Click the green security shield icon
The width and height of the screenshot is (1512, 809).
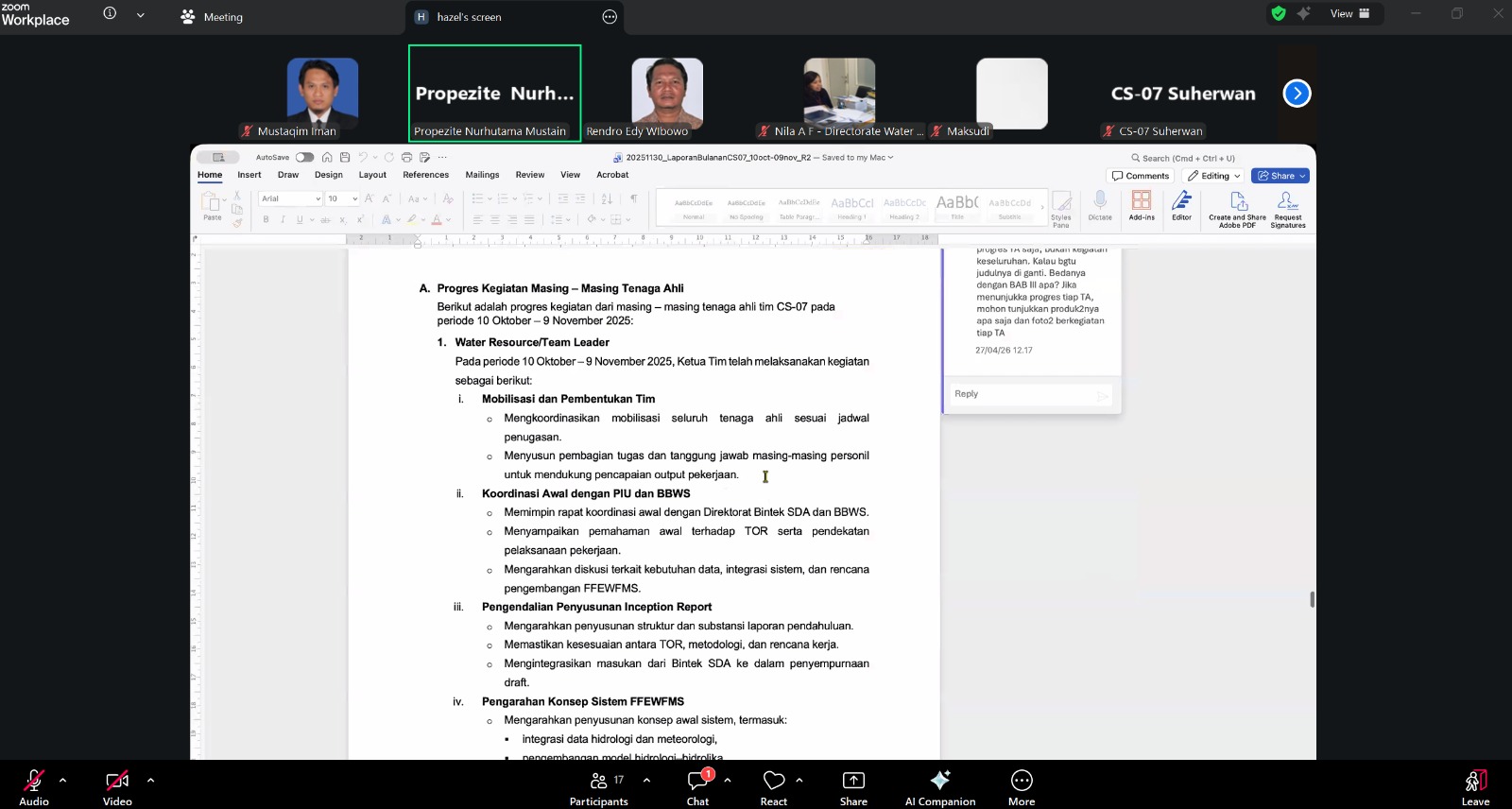pyautogui.click(x=1279, y=13)
